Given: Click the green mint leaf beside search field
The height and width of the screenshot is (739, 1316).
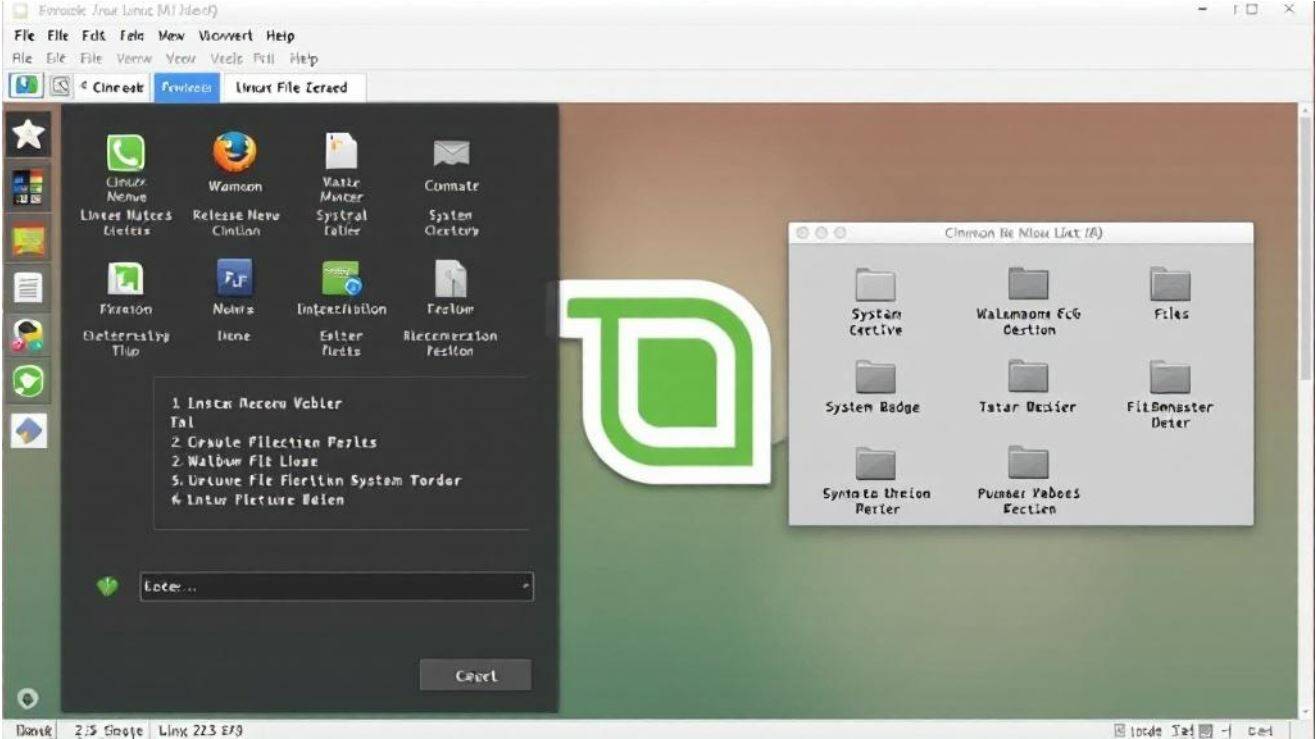Looking at the screenshot, I should pos(107,587).
